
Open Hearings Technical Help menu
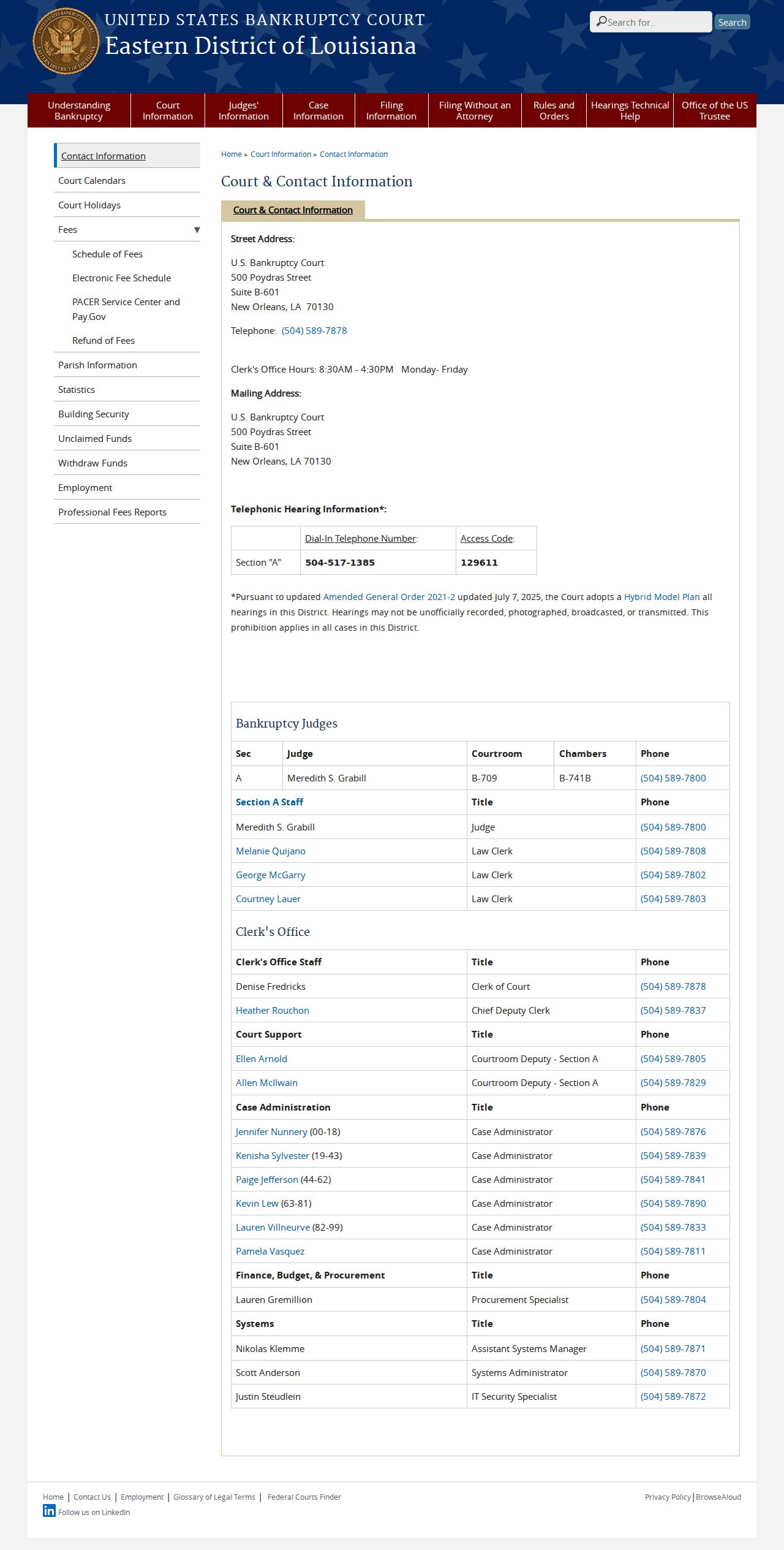tap(630, 110)
